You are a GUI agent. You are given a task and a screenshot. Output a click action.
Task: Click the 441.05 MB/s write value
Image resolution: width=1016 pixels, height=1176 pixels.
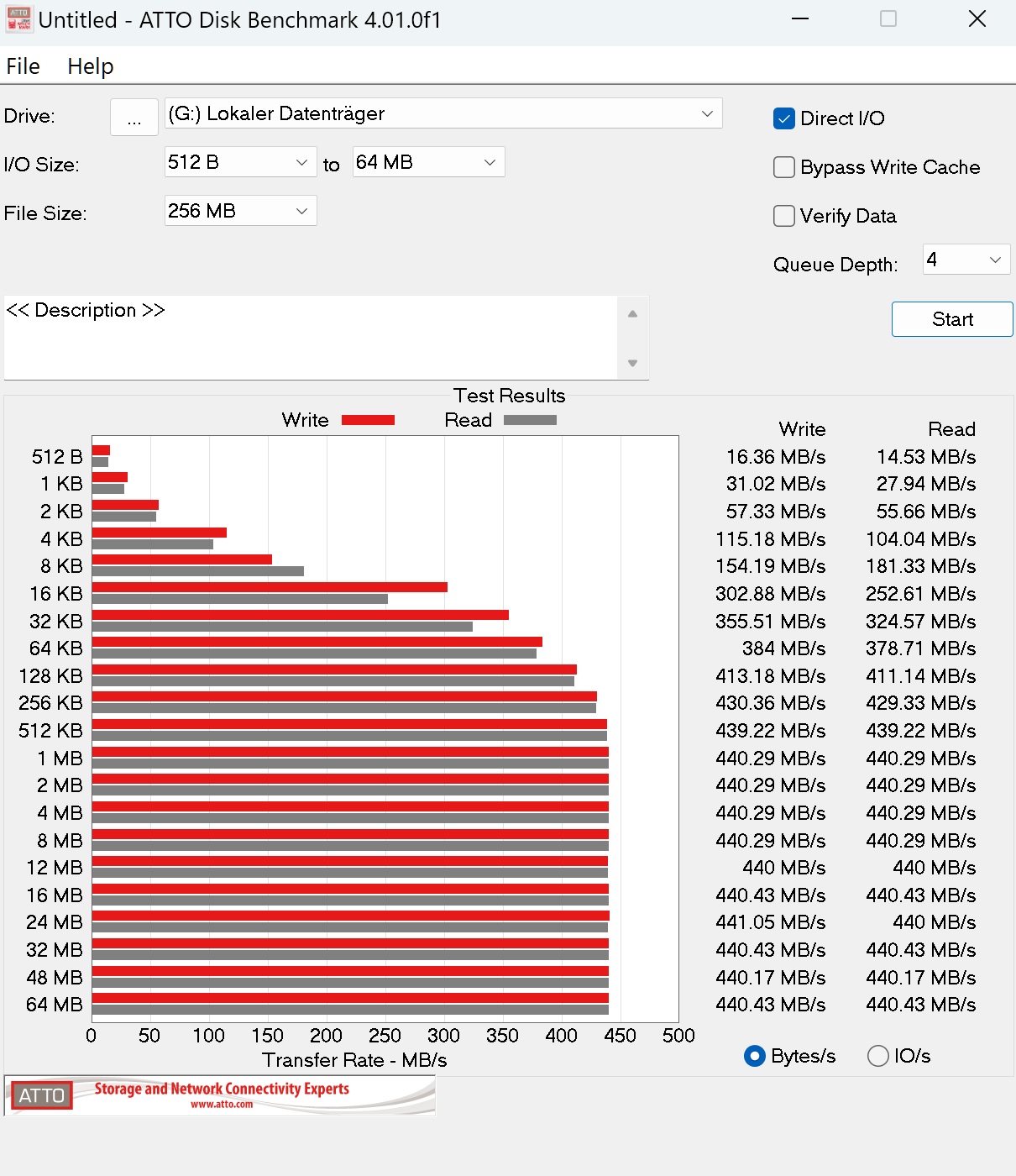pyautogui.click(x=771, y=922)
